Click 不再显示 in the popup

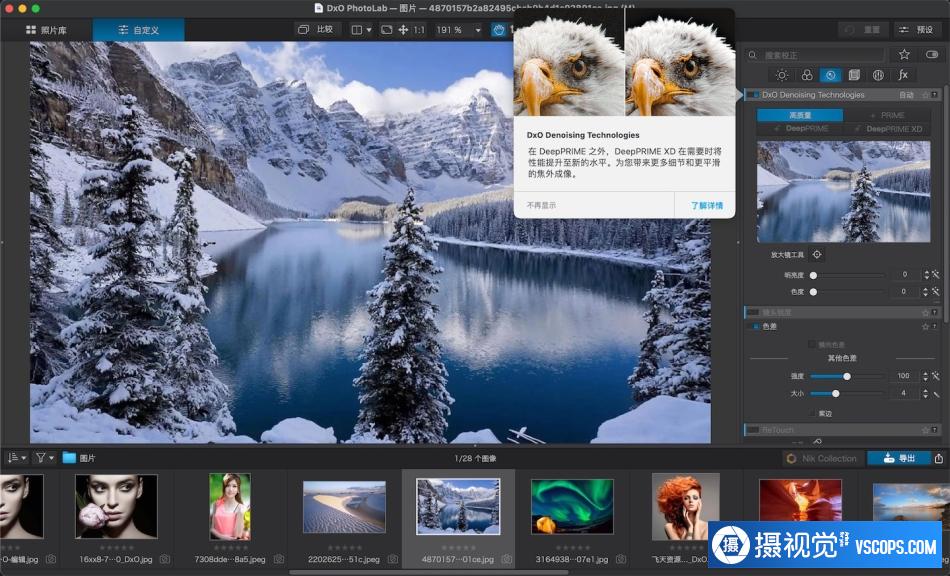[x=541, y=205]
